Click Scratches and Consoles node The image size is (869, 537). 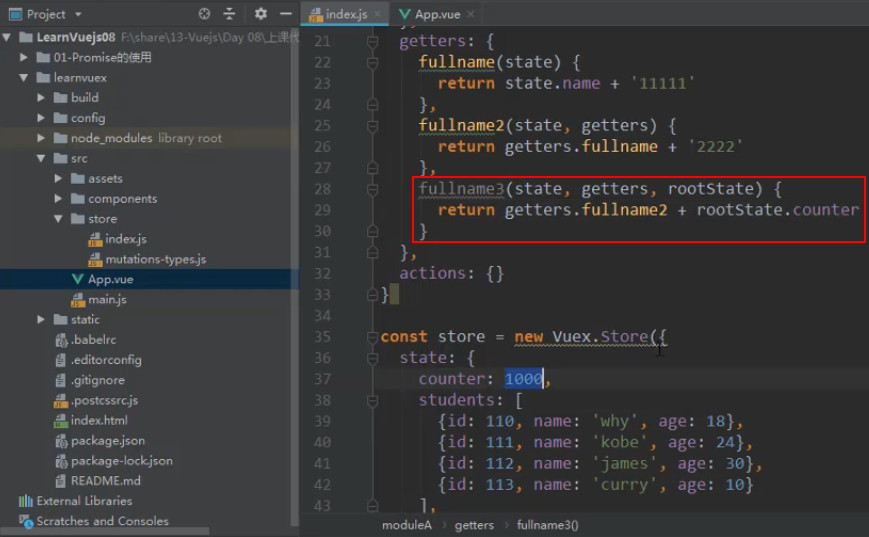click(103, 521)
